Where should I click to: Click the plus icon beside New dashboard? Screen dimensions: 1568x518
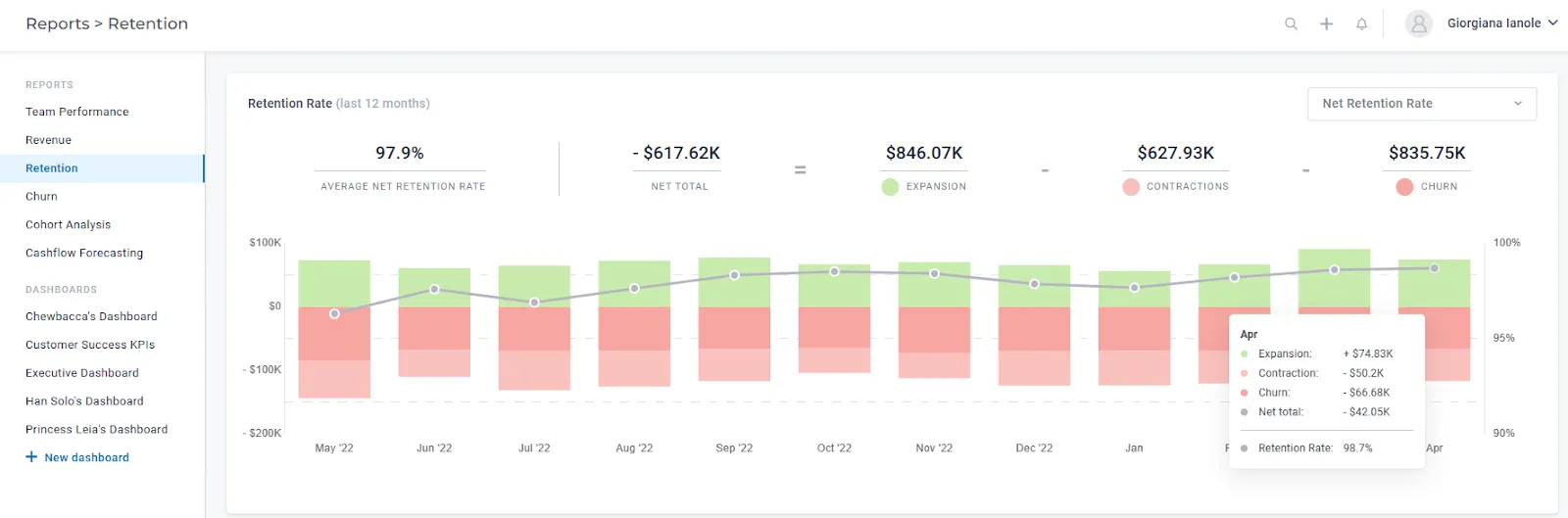coord(31,457)
